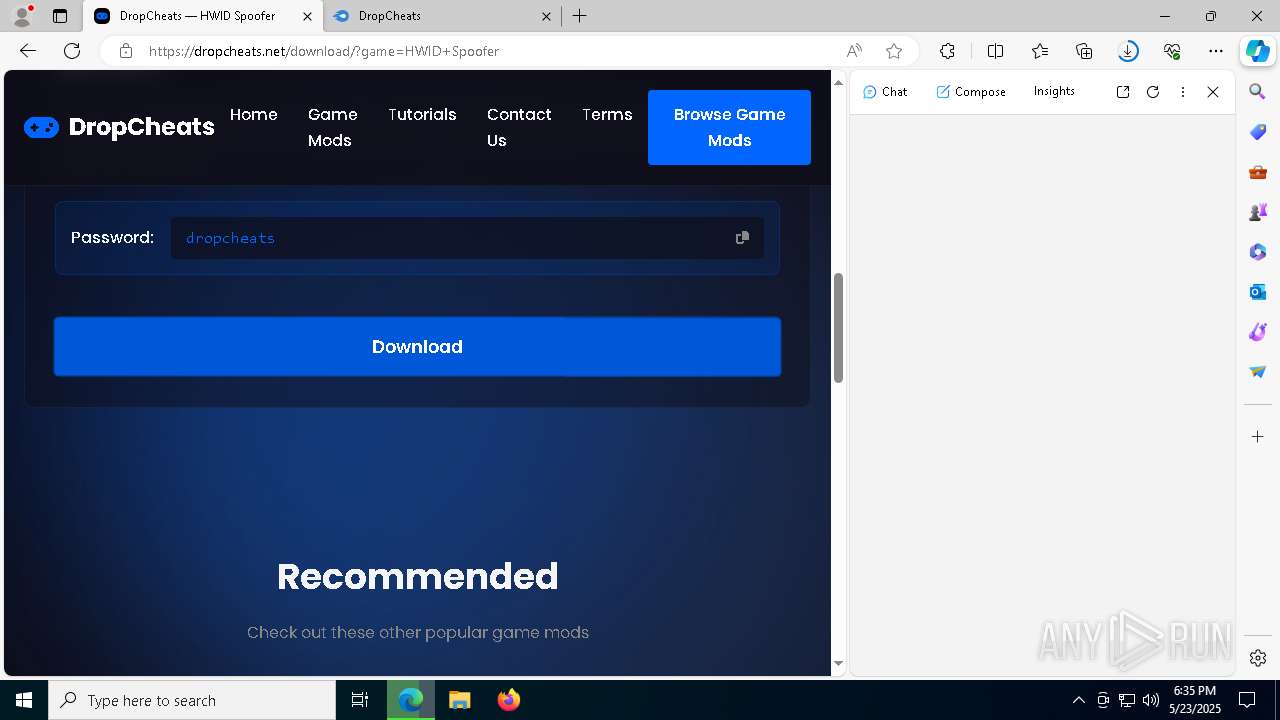Open Browser essentials heart icon
This screenshot has width=1280, height=720.
point(1172,51)
